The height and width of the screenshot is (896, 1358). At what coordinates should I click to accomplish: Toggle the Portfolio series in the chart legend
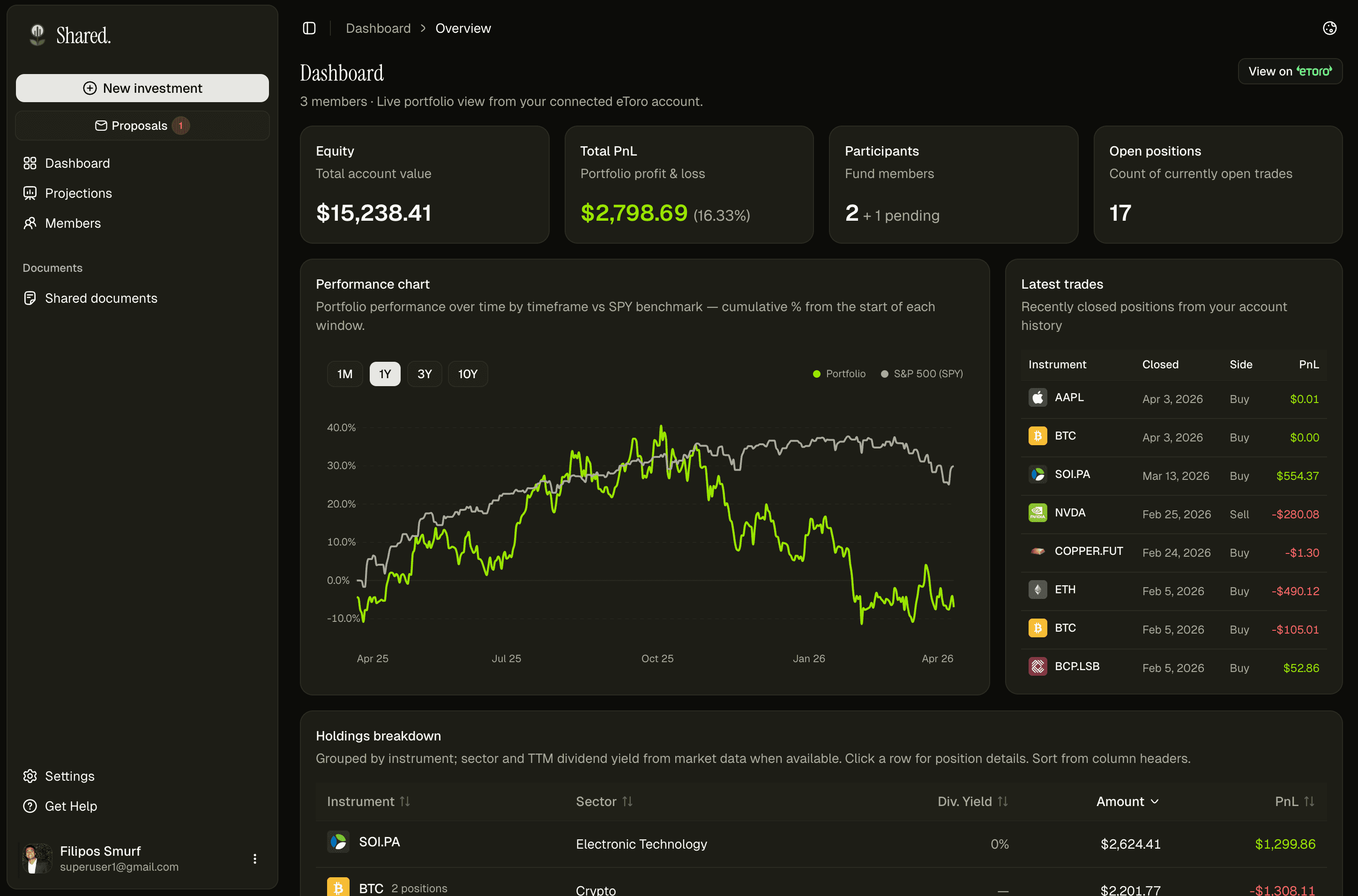(x=839, y=373)
